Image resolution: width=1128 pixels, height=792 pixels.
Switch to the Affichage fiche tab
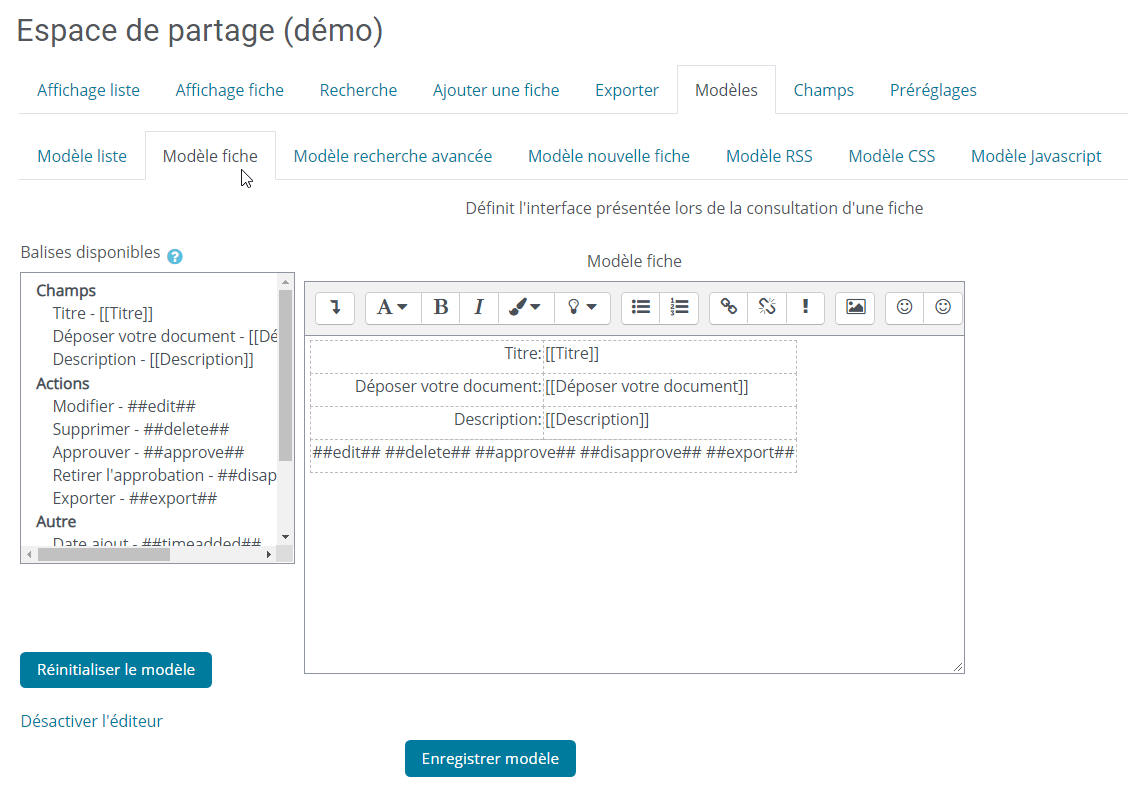229,90
